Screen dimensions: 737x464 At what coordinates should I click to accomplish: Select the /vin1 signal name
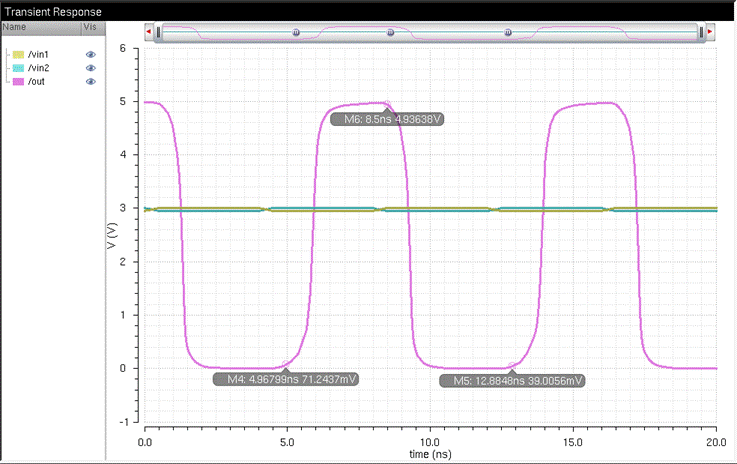pos(38,55)
